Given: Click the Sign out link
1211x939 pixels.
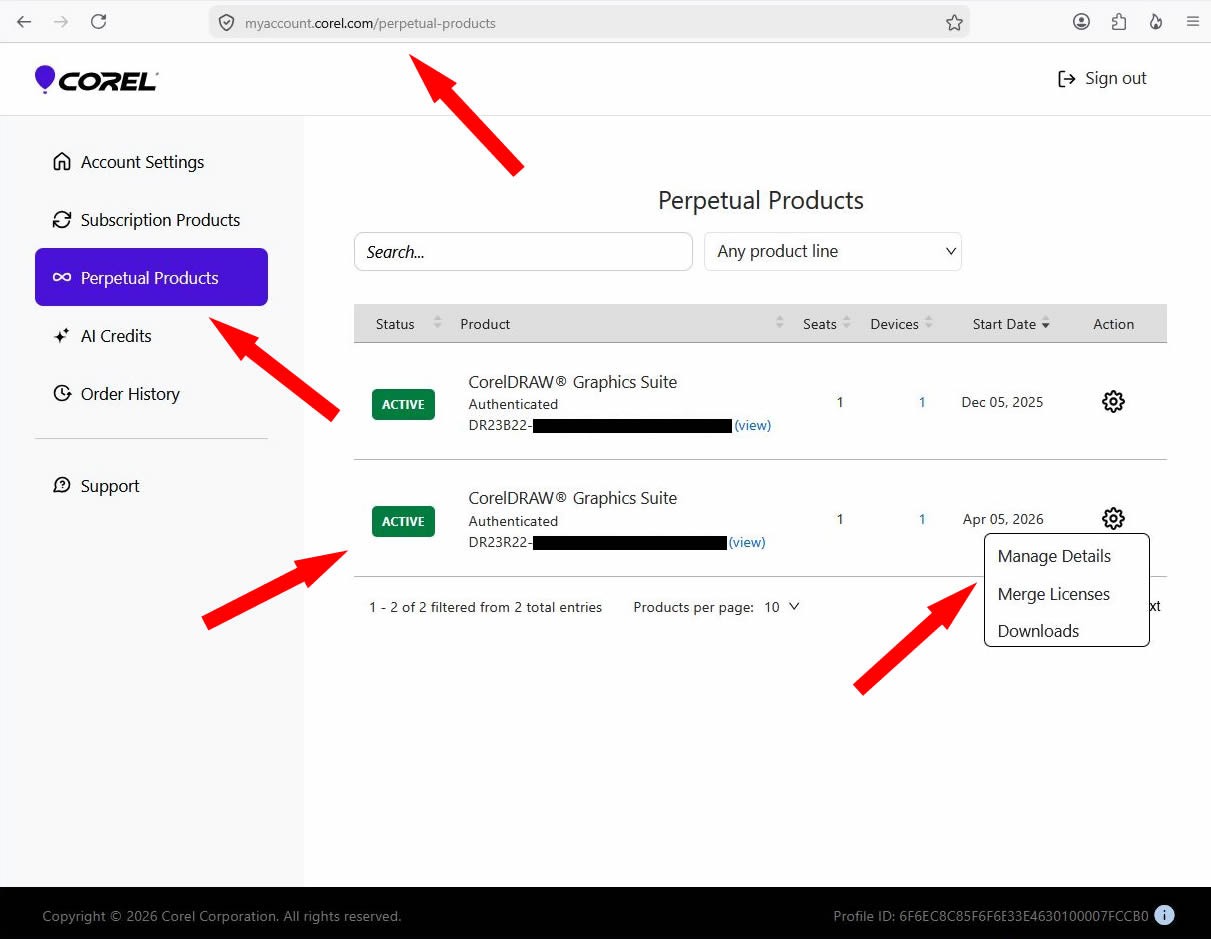Looking at the screenshot, I should click(x=1102, y=78).
